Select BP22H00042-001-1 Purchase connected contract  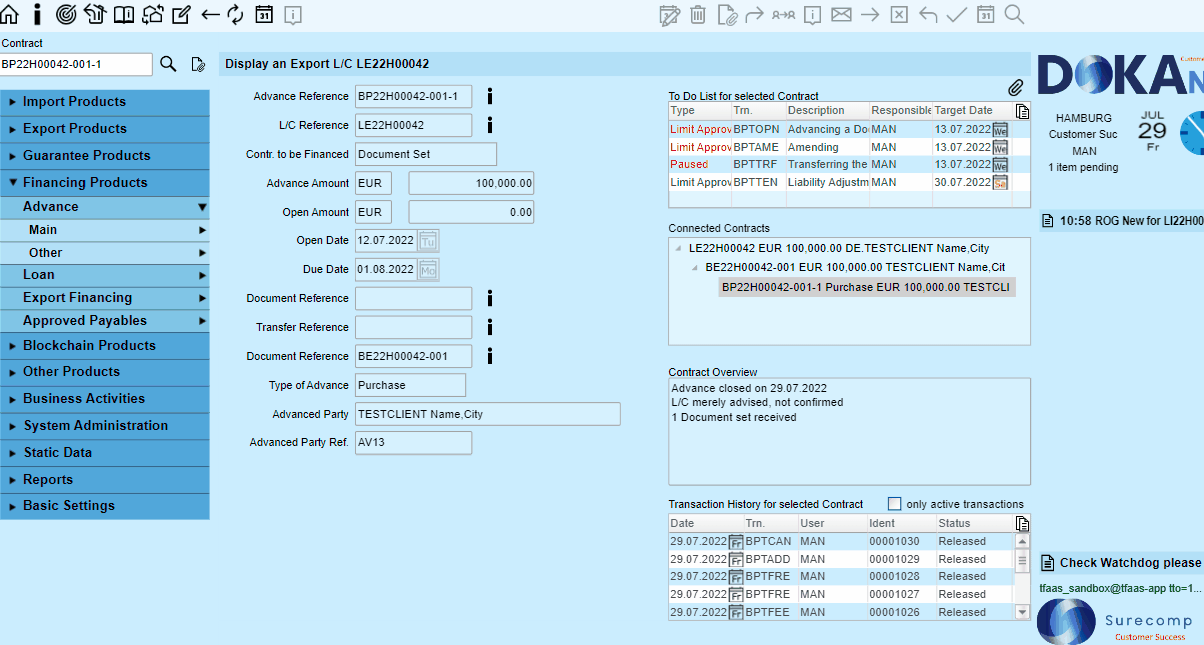pyautogui.click(x=866, y=287)
